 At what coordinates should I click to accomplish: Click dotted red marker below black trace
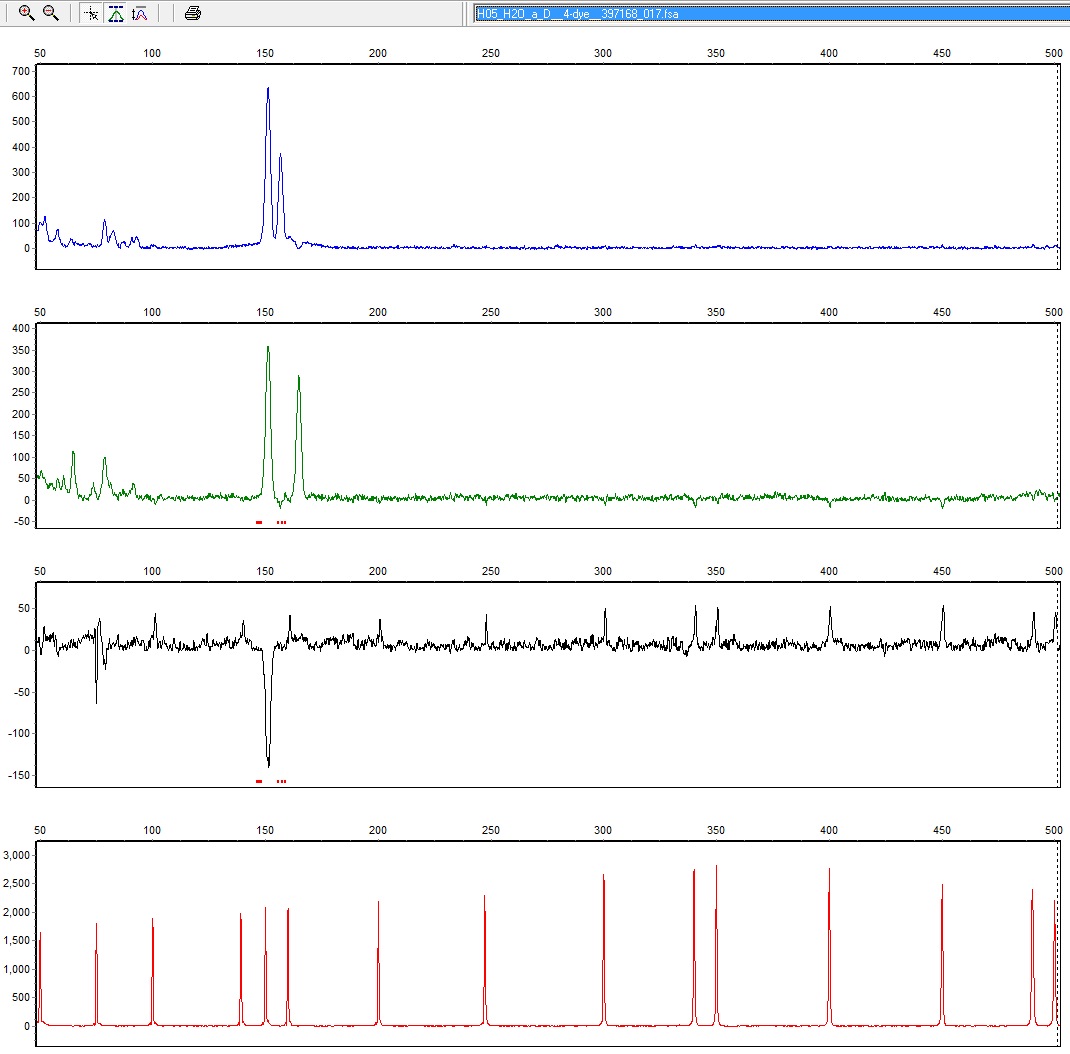point(282,781)
